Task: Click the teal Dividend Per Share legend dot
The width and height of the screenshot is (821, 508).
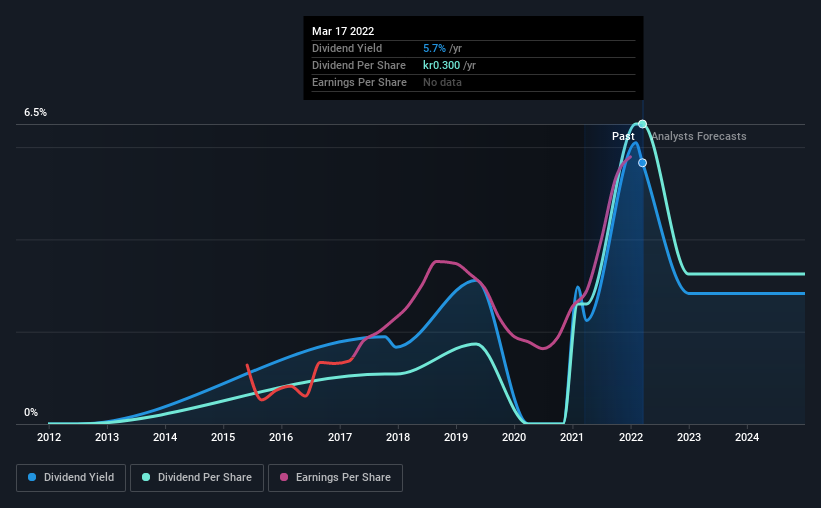Action: pos(146,477)
